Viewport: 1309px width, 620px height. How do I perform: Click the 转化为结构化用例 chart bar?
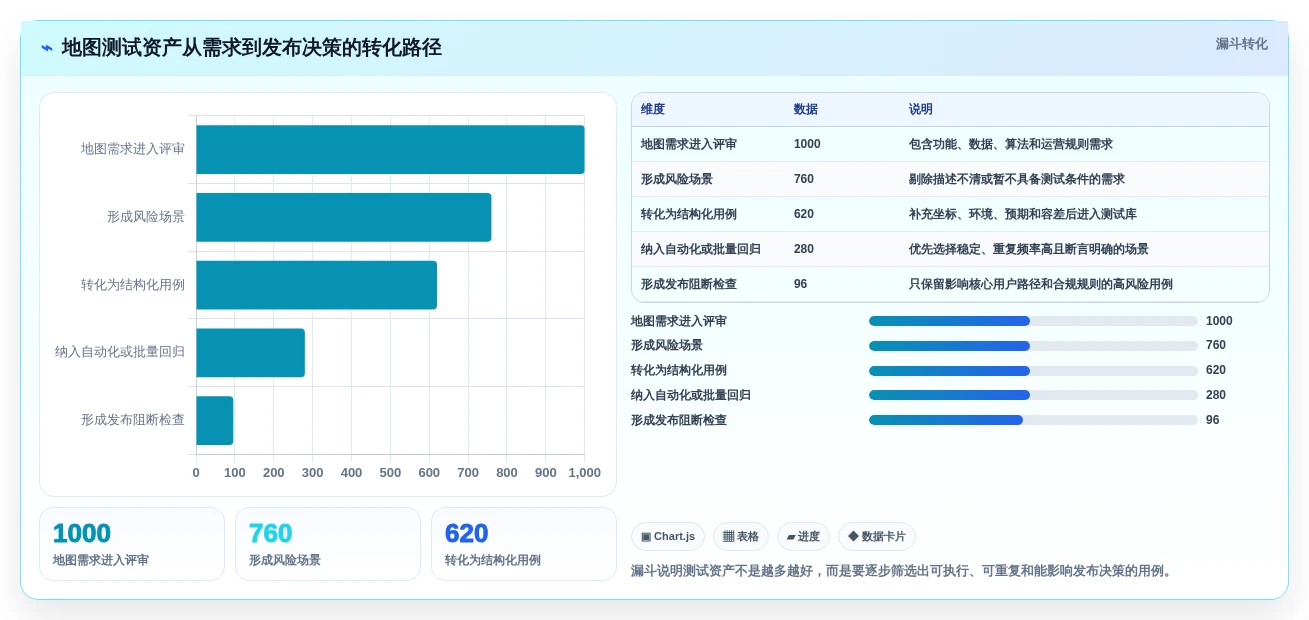(316, 285)
